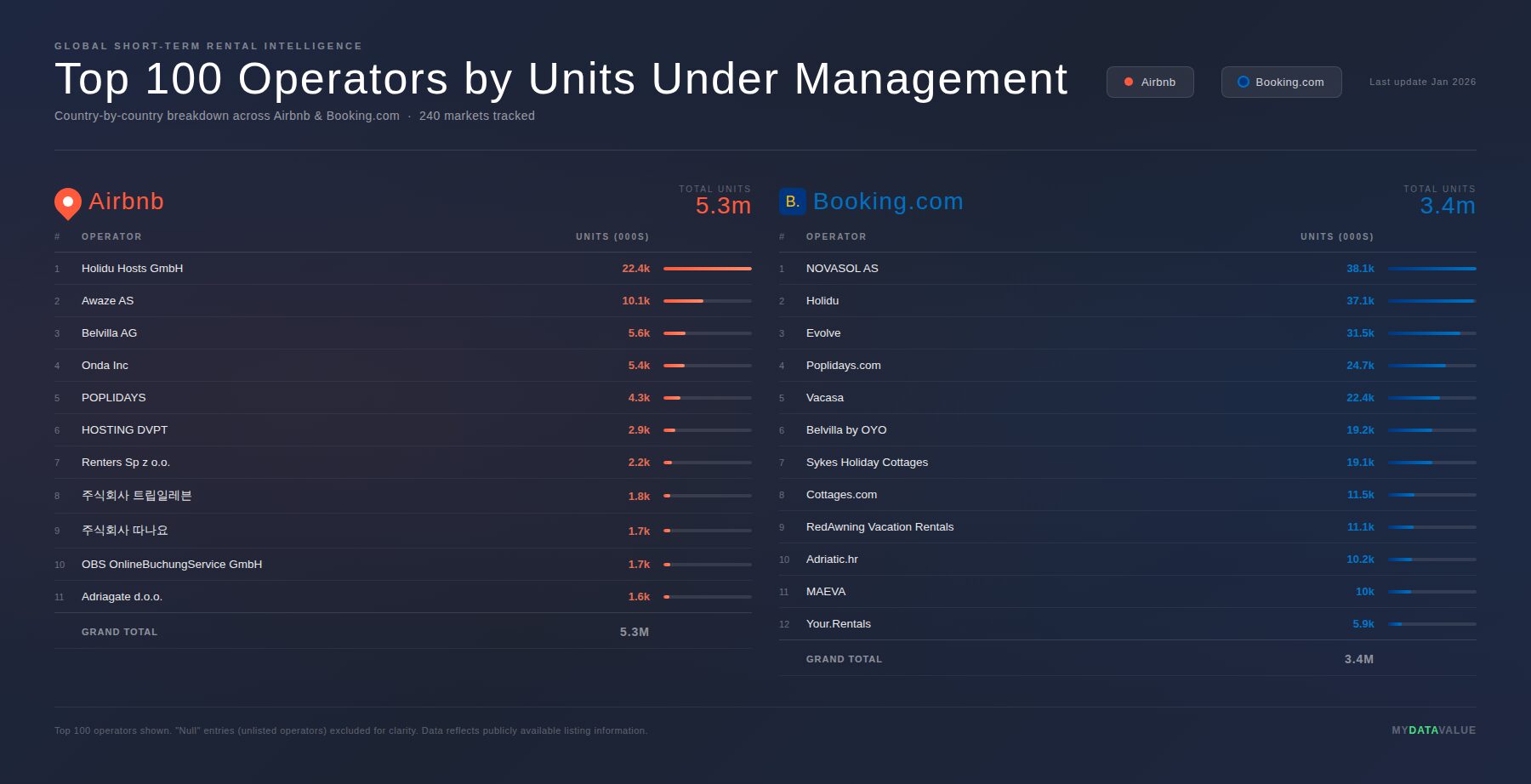Select the Vacasa operator entry
The width and height of the screenshot is (1531, 784).
pyautogui.click(x=825, y=398)
